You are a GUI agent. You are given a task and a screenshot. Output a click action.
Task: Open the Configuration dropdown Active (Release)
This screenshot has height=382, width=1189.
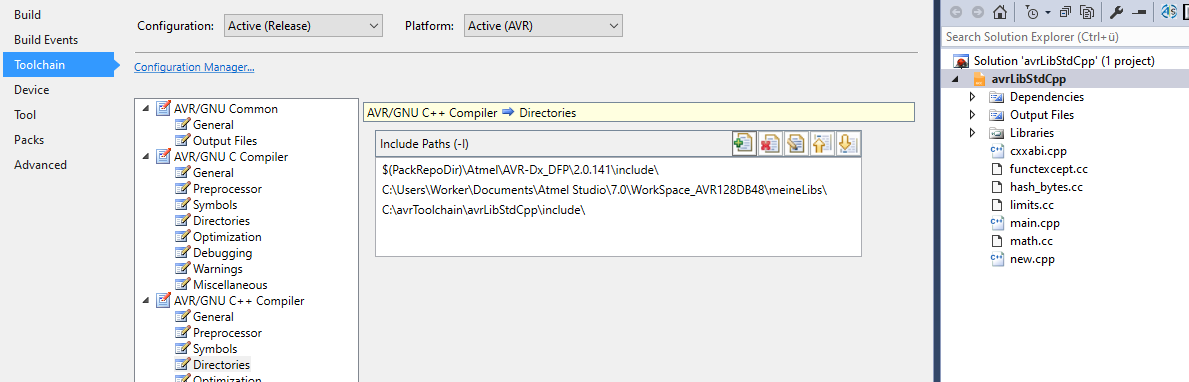[x=303, y=26]
